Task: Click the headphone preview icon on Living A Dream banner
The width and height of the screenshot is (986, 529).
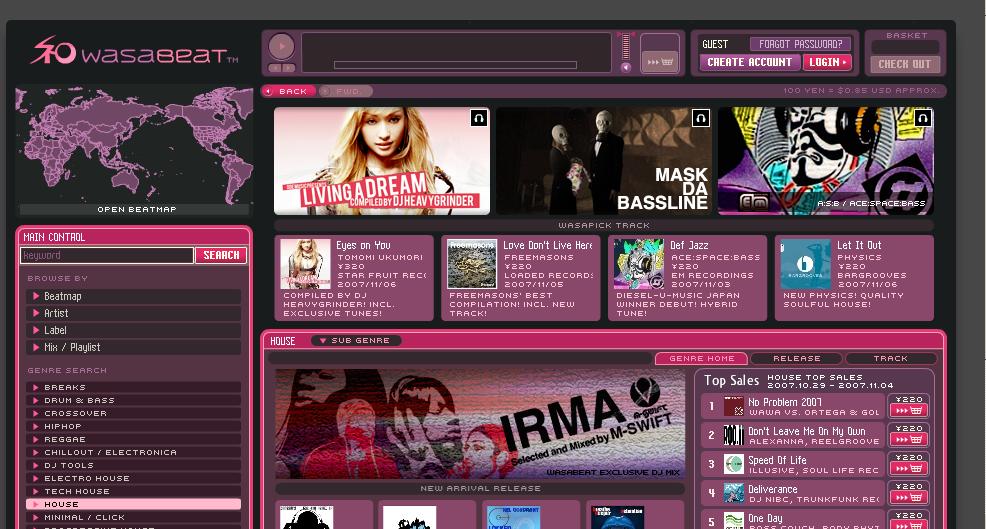Action: (479, 118)
